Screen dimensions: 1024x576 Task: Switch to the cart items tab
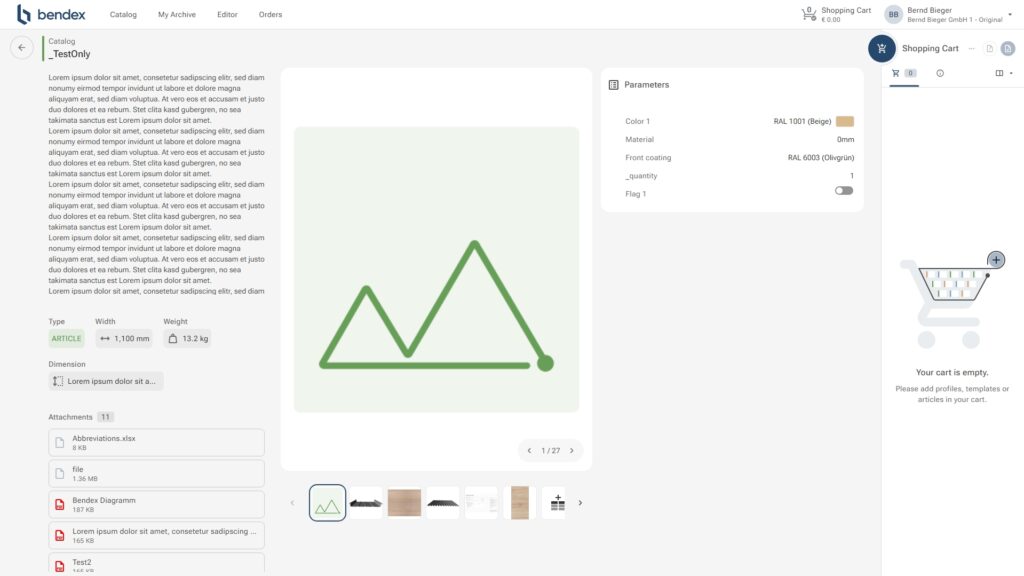(x=903, y=73)
